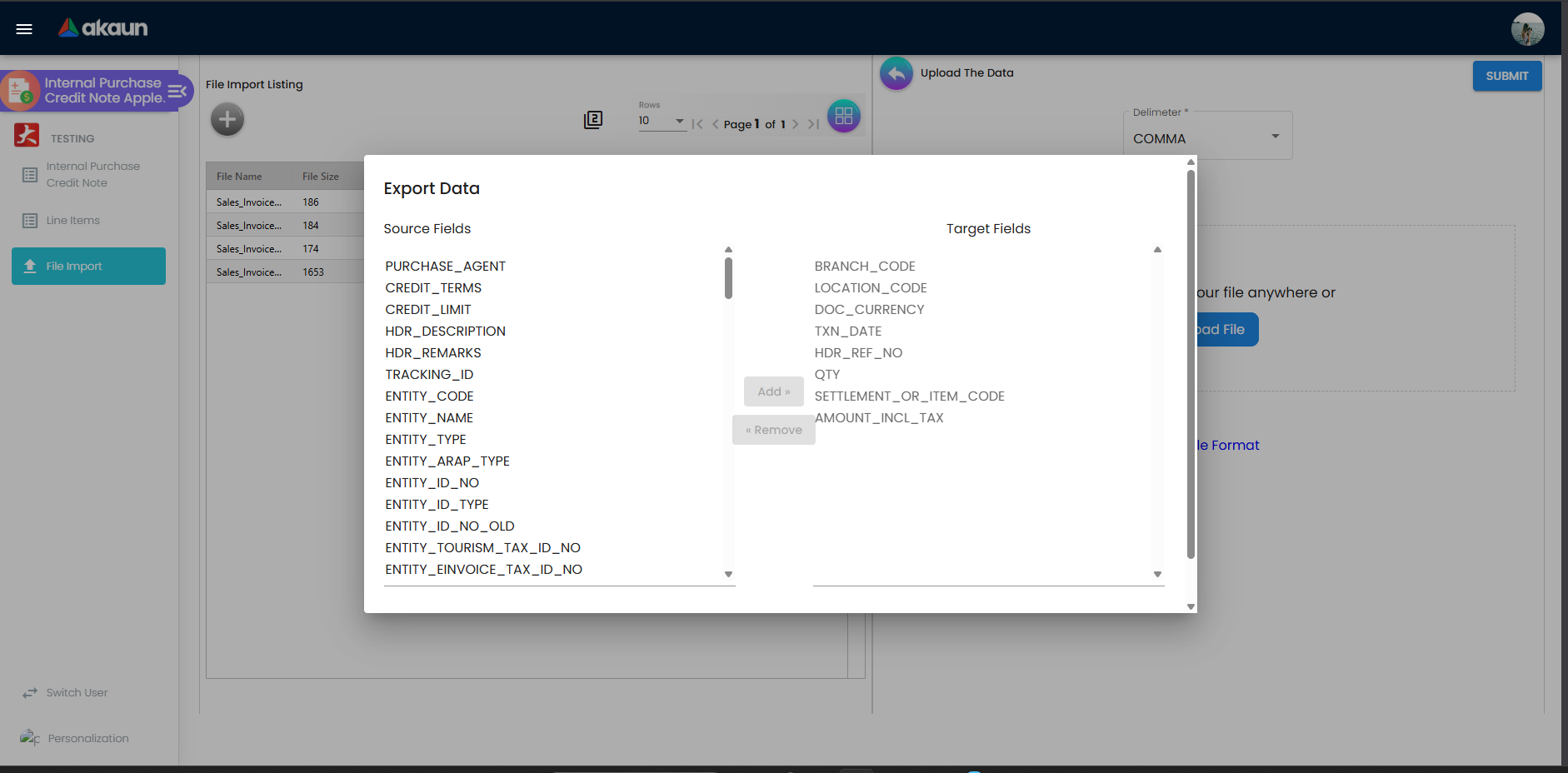Collapse the sidebar menu toggle icon
This screenshot has height=773, width=1568.
click(177, 91)
